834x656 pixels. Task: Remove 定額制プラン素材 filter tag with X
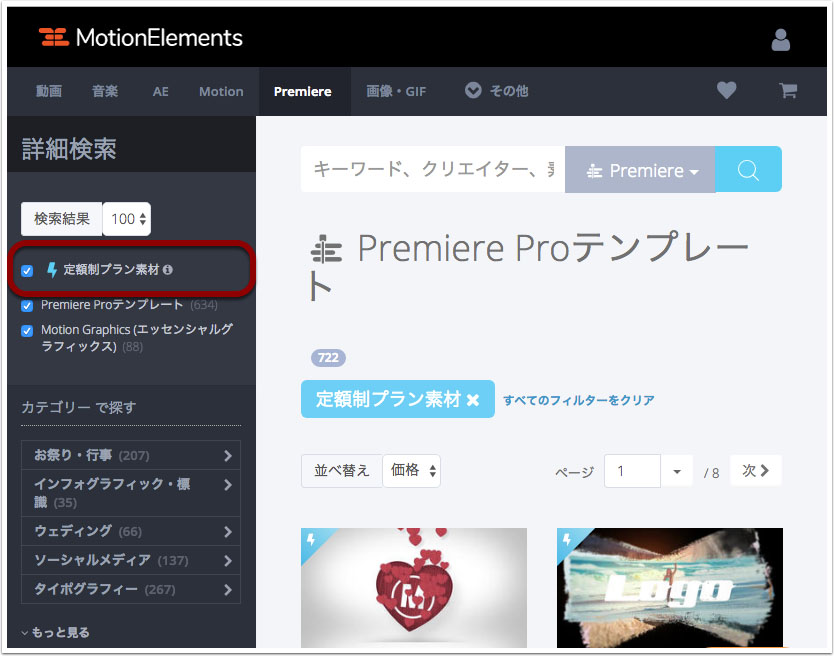(473, 399)
